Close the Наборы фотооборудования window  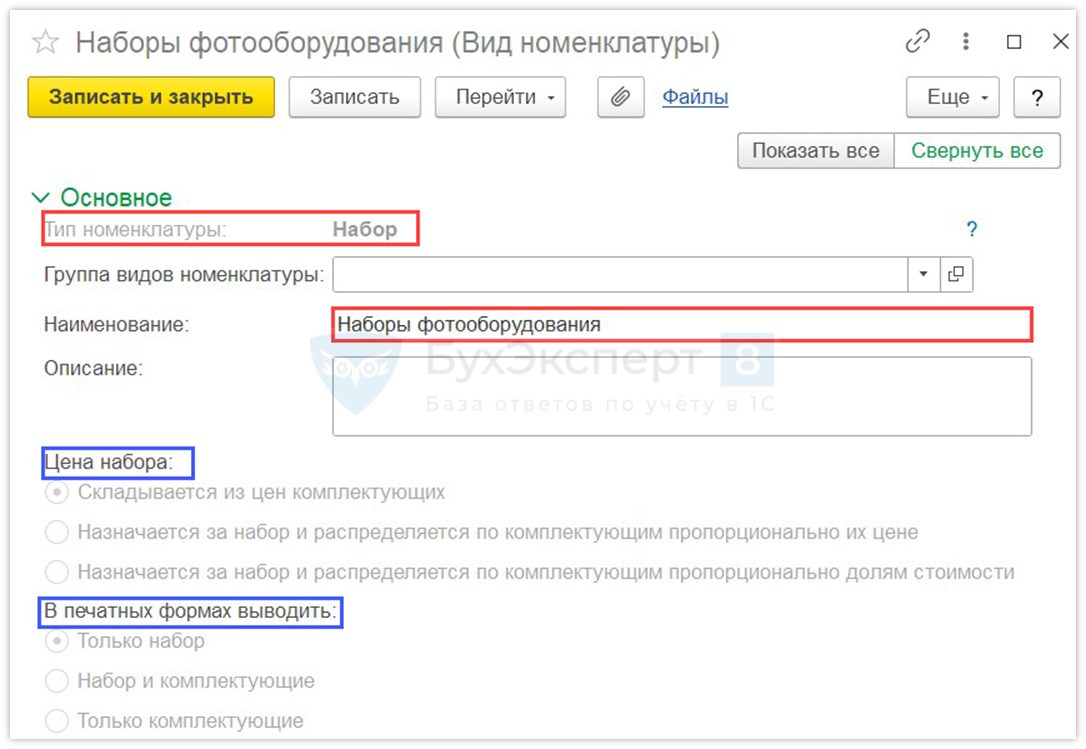(1060, 42)
